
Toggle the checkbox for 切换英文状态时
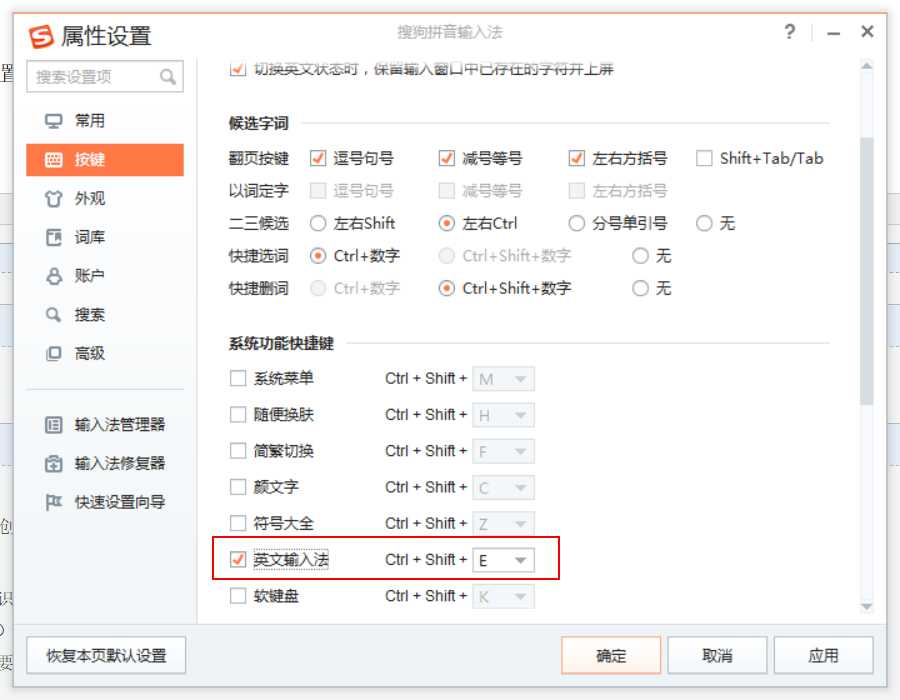point(238,69)
